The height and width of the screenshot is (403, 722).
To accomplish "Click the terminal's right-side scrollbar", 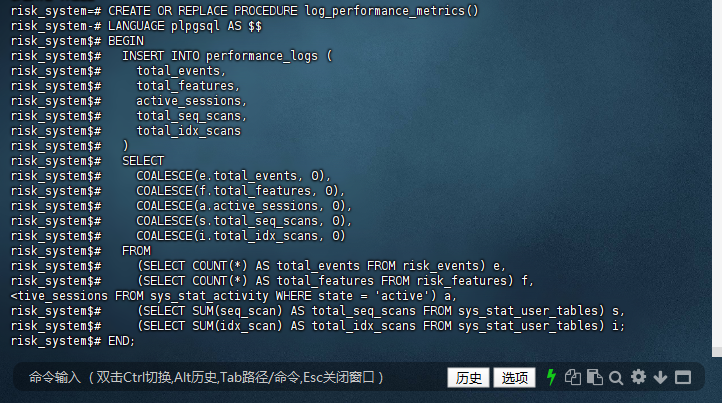I will [x=717, y=180].
